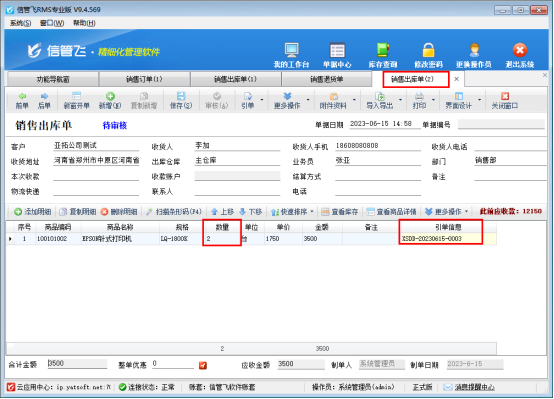Click 查看商品详情 button
This screenshot has width=554, height=399.
pos(391,212)
